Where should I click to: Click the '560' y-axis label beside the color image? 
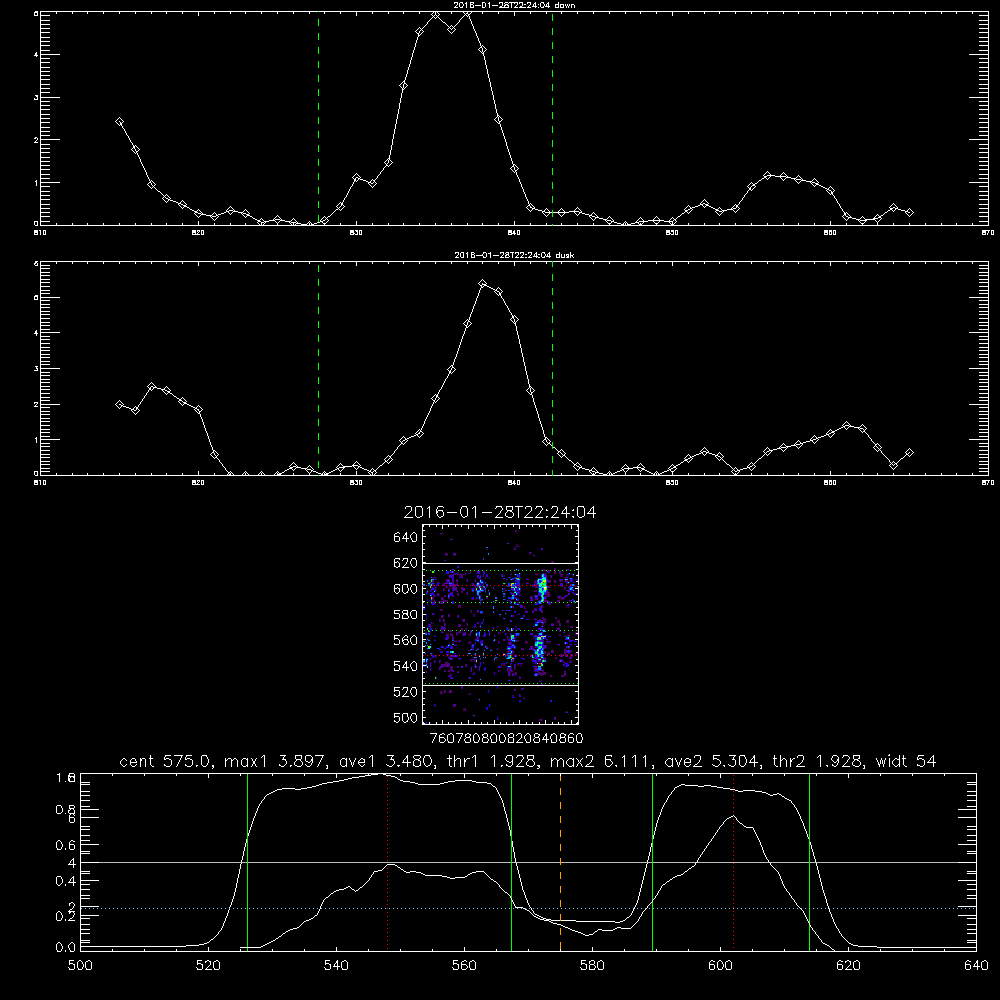[406, 640]
